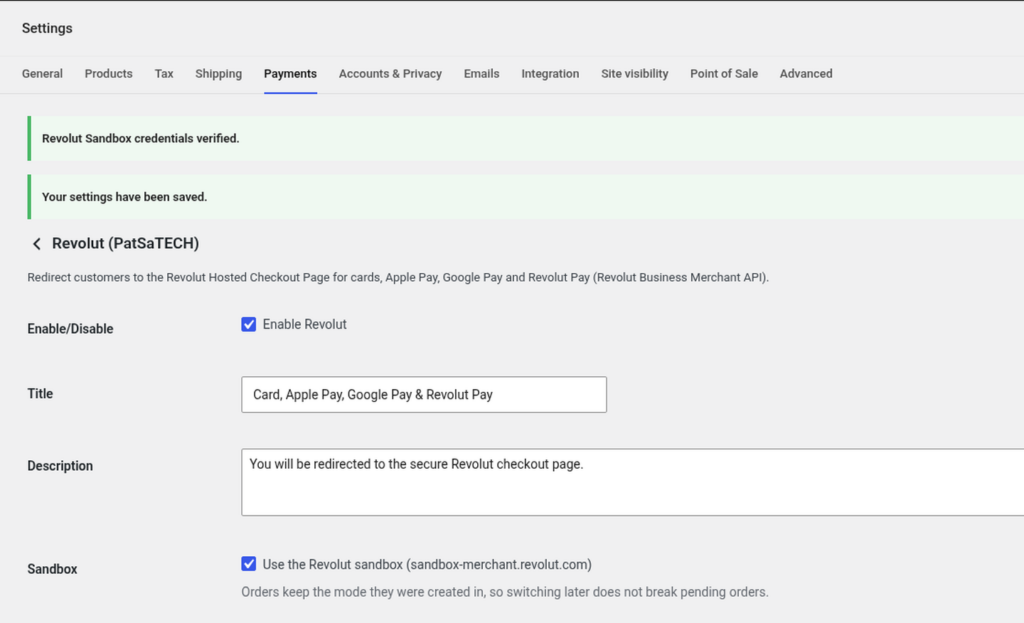Toggle the Enable Revolut checkbox

click(248, 325)
